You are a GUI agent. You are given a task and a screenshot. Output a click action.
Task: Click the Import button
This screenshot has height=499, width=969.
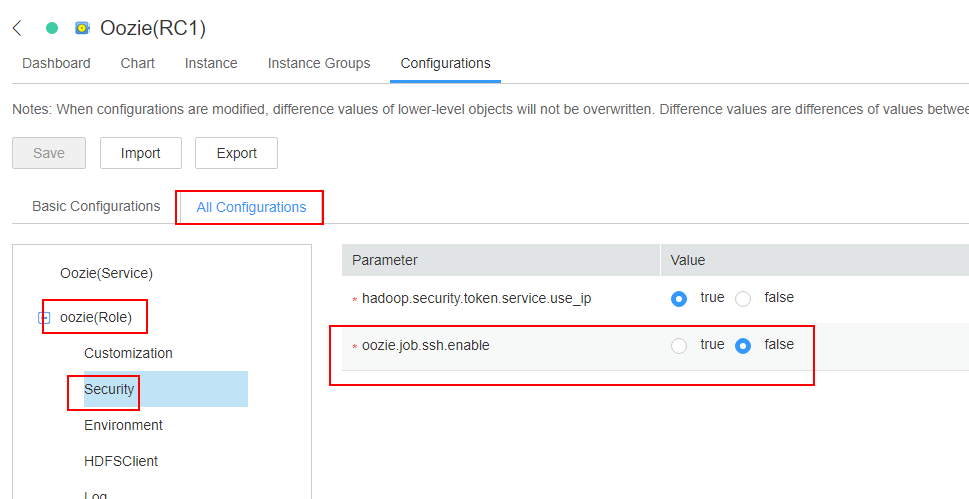(141, 153)
